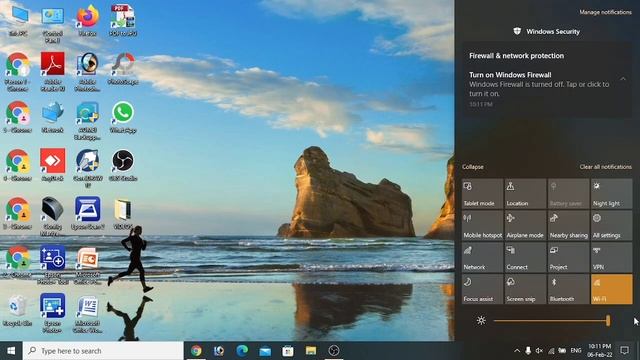The height and width of the screenshot is (360, 640).
Task: Toggle Focus assist quick action
Action: pos(482,289)
